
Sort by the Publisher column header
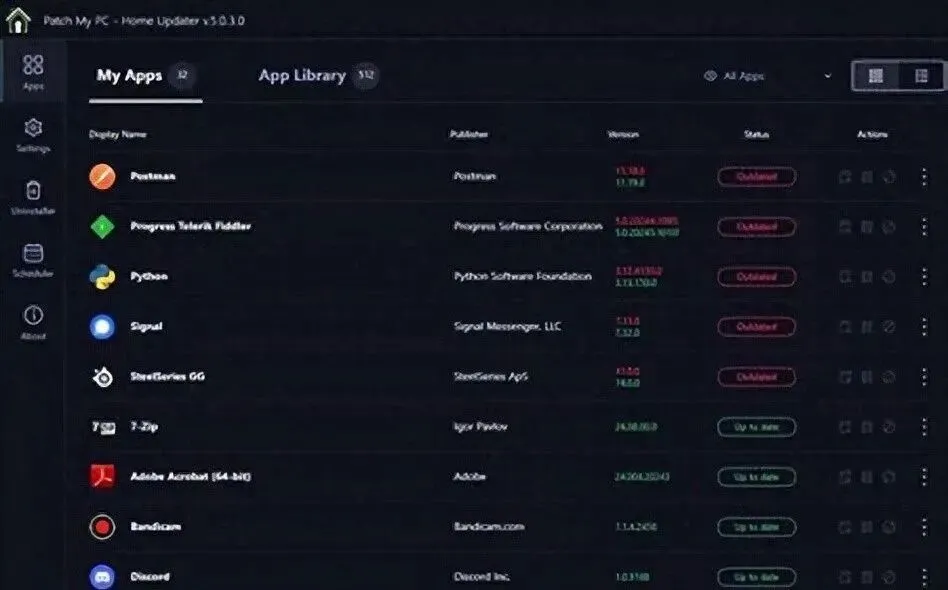pos(469,134)
